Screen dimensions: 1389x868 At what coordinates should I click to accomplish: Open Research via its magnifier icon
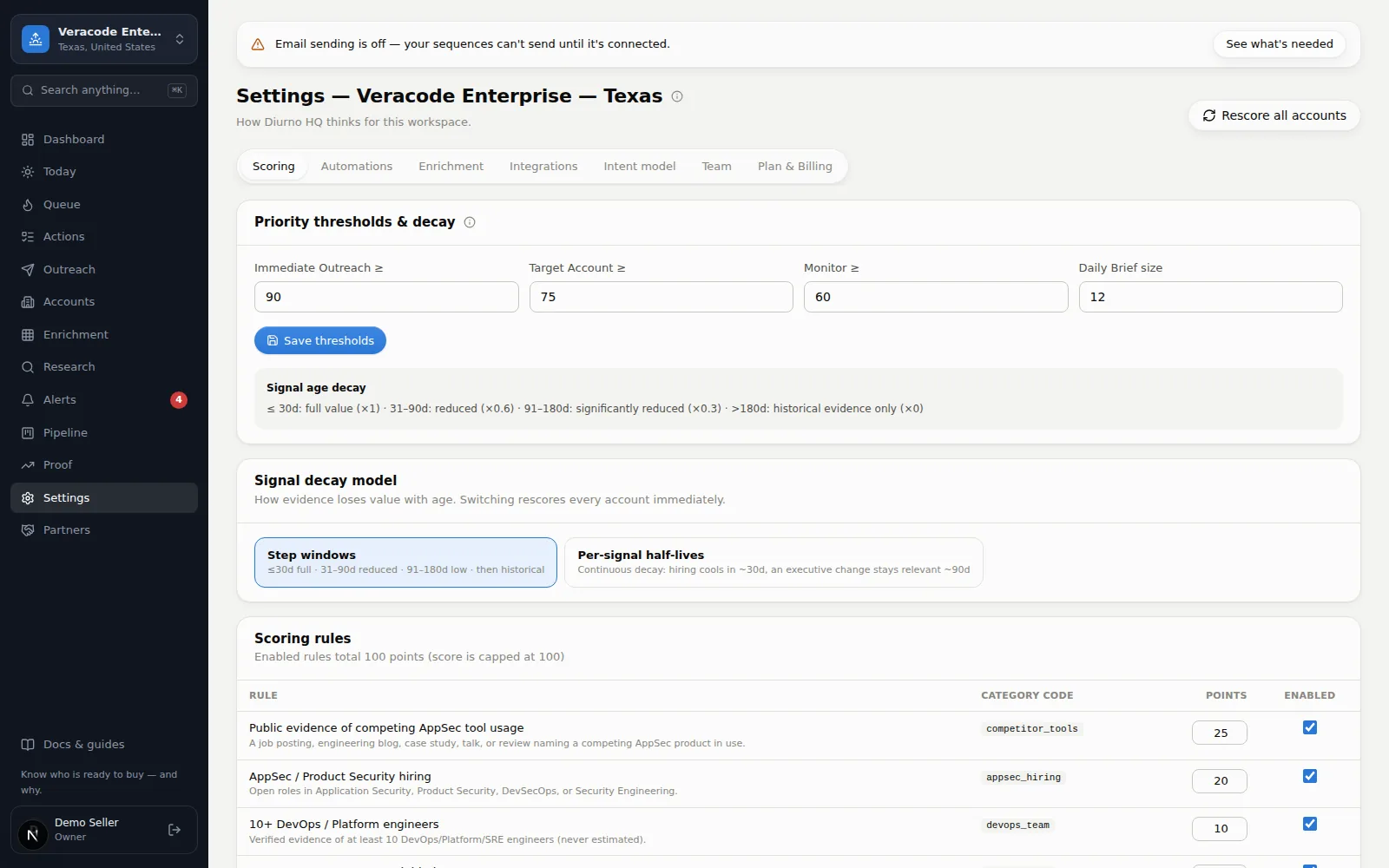pos(28,367)
